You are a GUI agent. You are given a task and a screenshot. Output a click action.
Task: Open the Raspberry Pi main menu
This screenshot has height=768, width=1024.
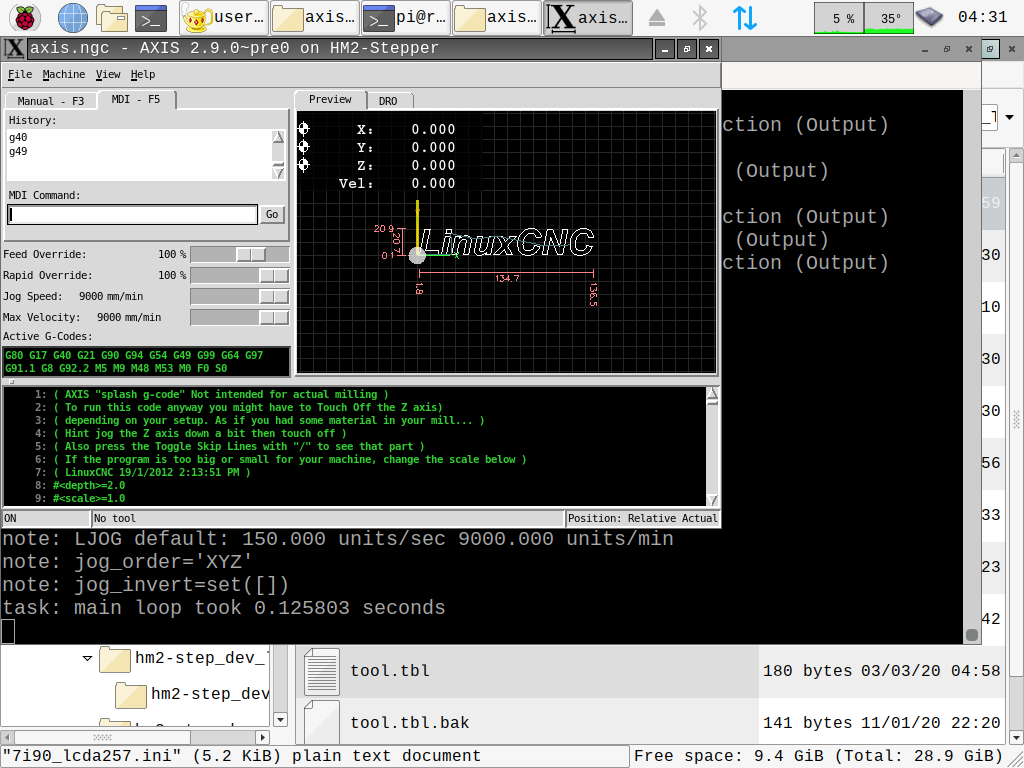25,18
